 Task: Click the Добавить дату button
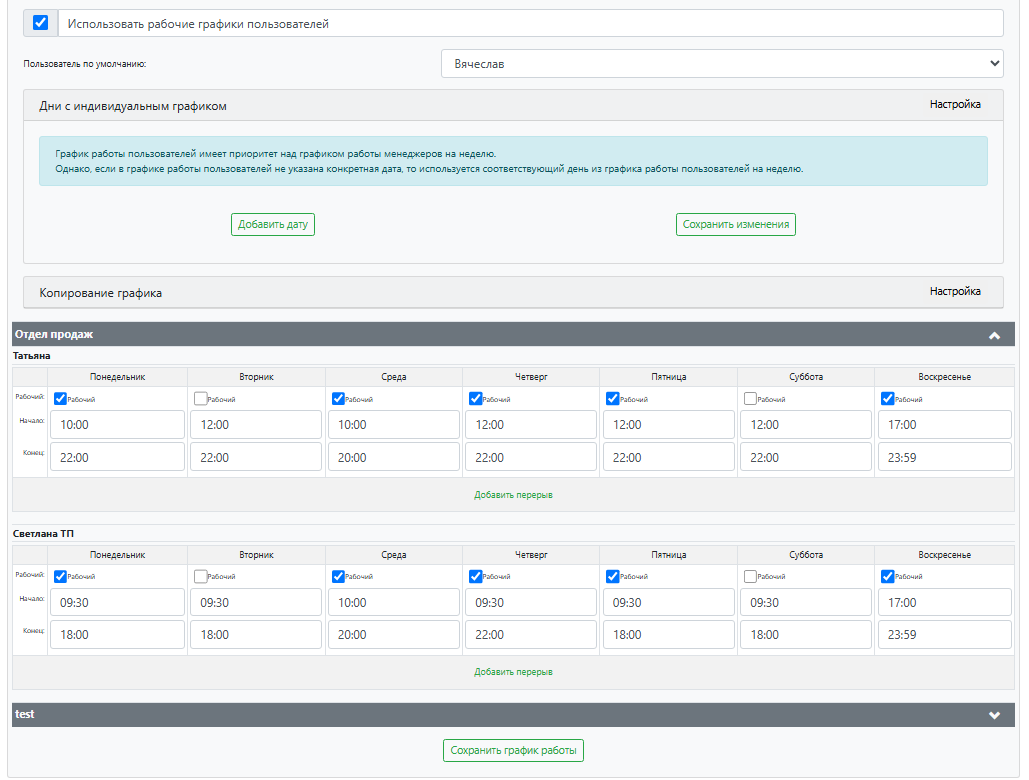pyautogui.click(x=273, y=224)
